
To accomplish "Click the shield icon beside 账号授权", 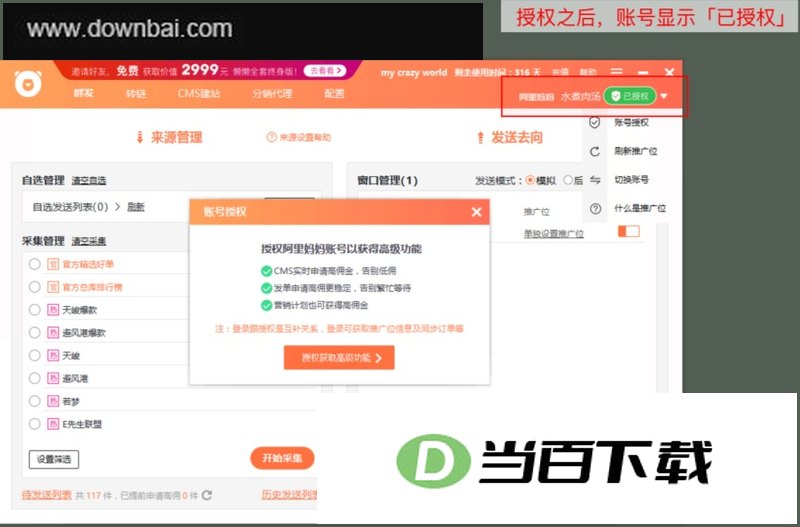I will (594, 122).
